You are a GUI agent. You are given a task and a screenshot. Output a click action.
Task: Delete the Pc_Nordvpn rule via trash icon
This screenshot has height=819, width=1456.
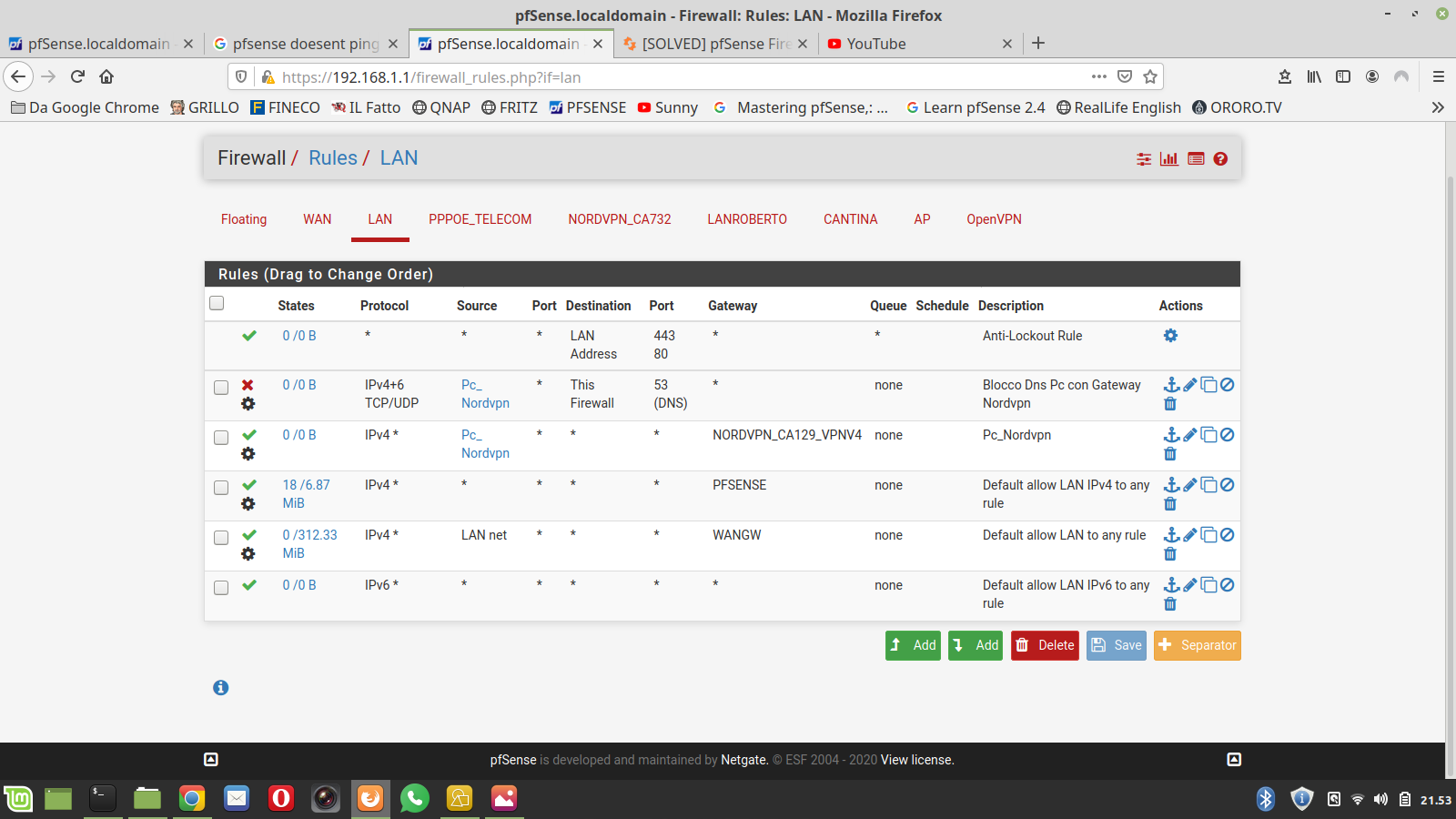(1170, 454)
